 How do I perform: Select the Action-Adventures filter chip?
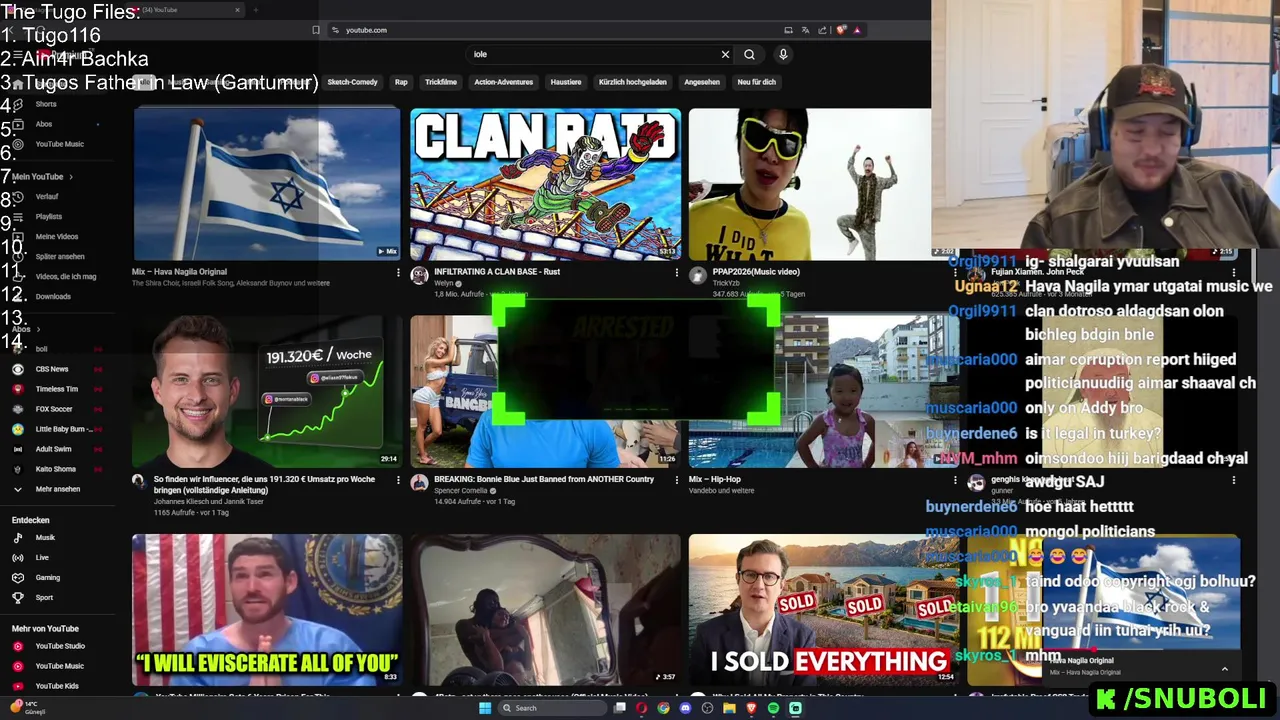[x=503, y=82]
